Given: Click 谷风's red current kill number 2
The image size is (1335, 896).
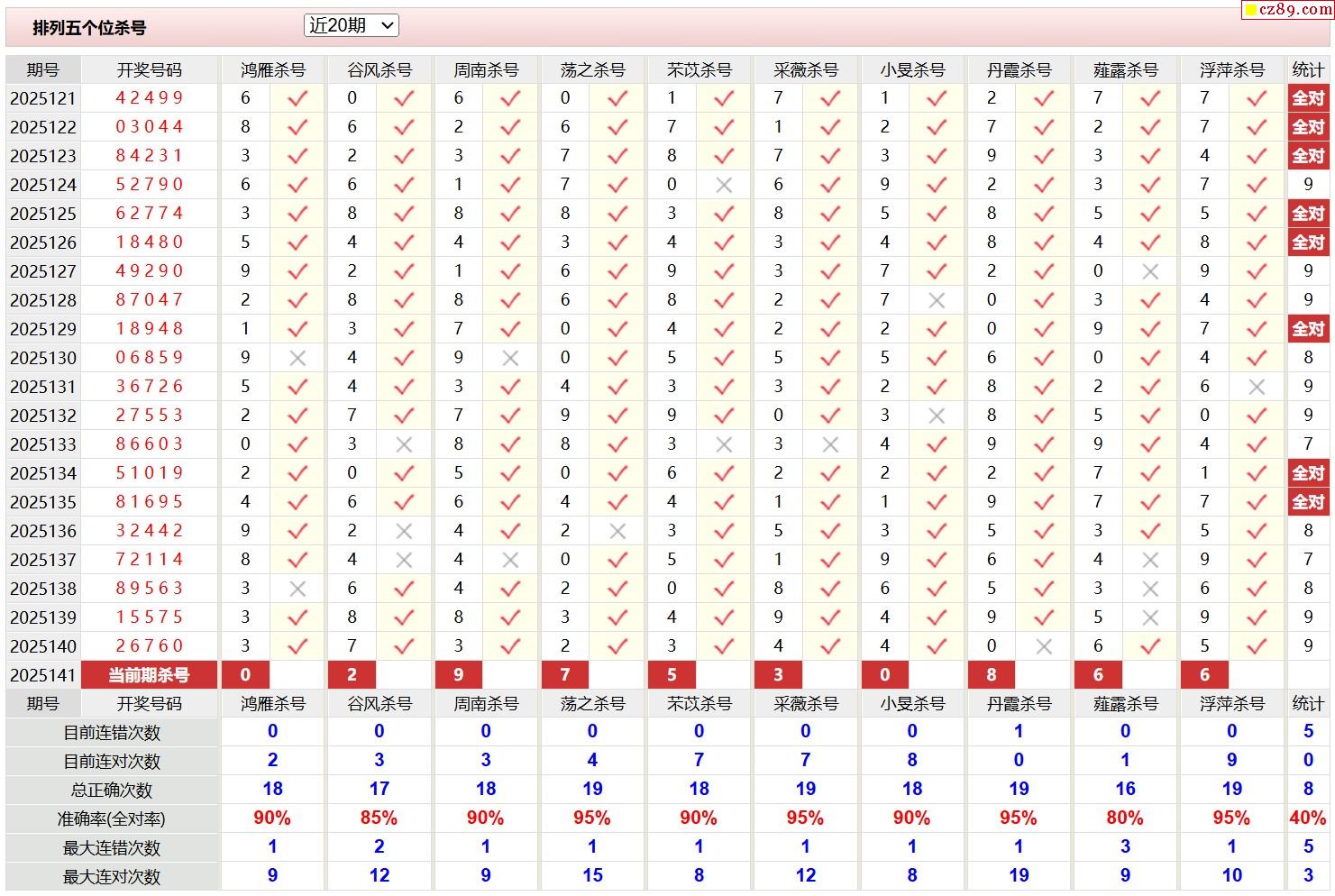Looking at the screenshot, I should click(352, 675).
